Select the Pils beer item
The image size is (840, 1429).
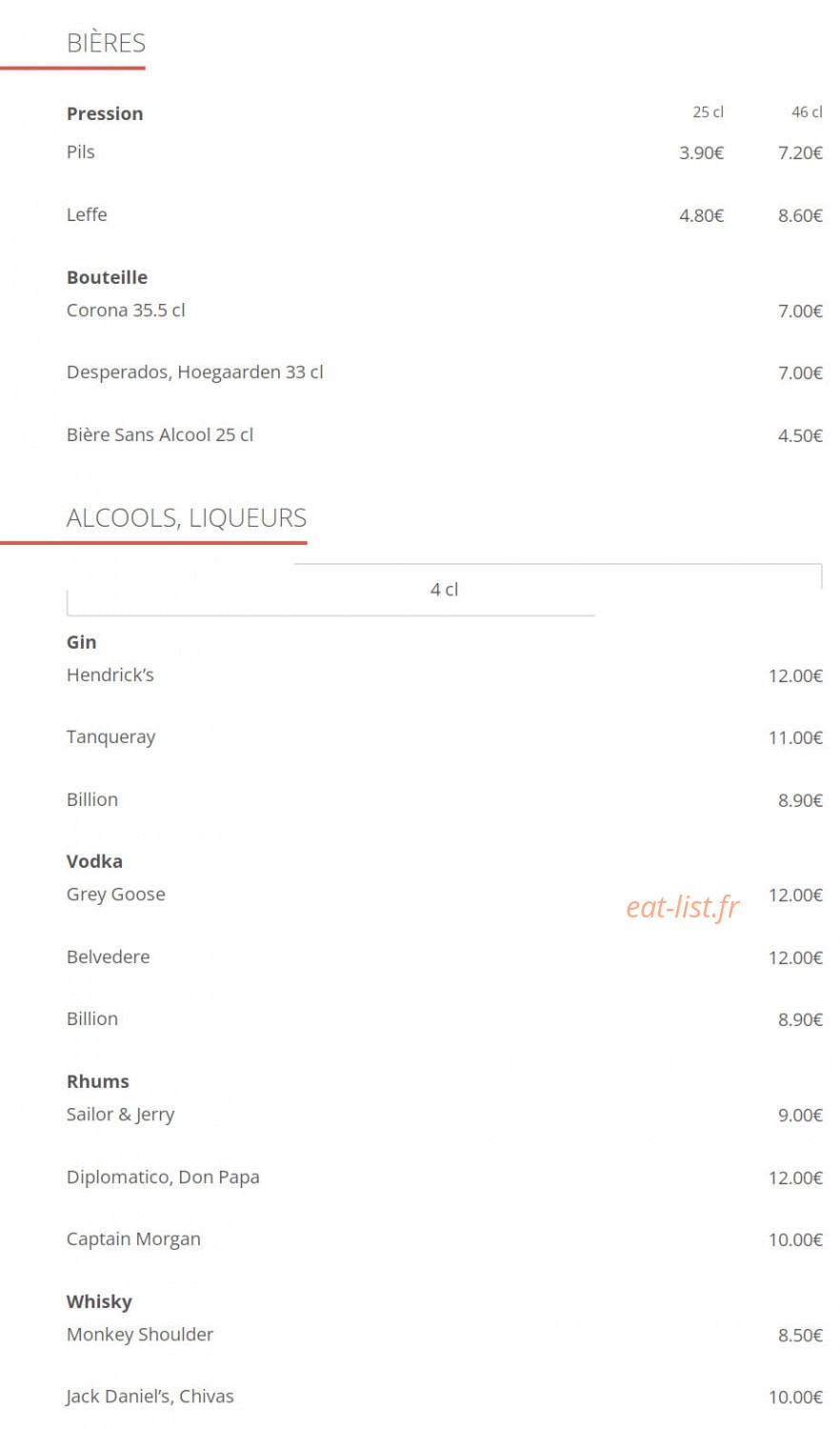[x=81, y=152]
